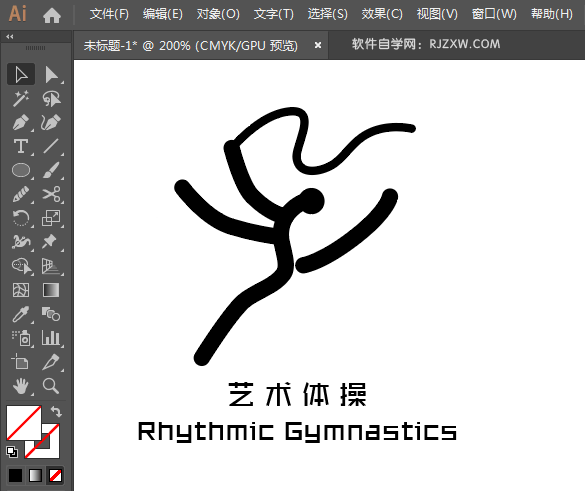Select the Hand tool
This screenshot has width=585, height=491.
point(21,386)
